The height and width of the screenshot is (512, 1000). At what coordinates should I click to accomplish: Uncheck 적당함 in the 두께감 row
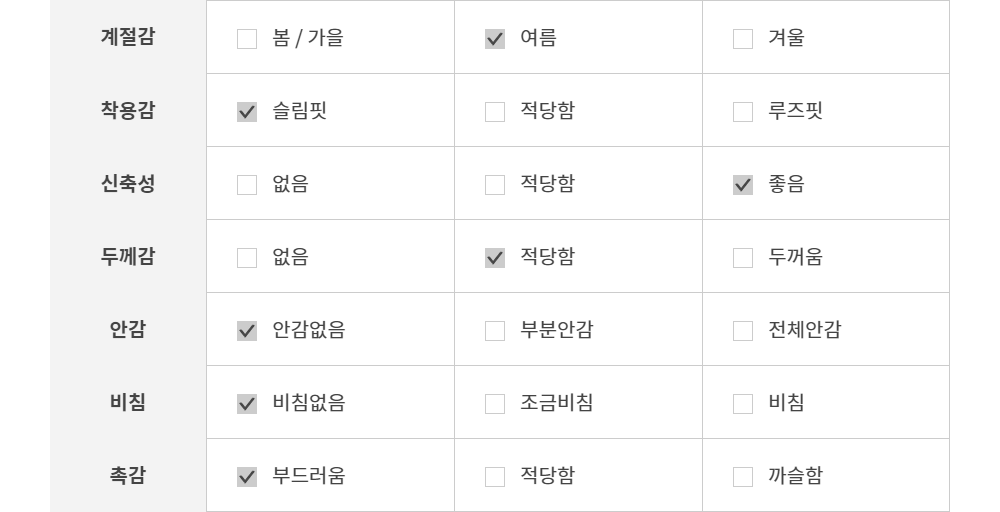point(495,258)
